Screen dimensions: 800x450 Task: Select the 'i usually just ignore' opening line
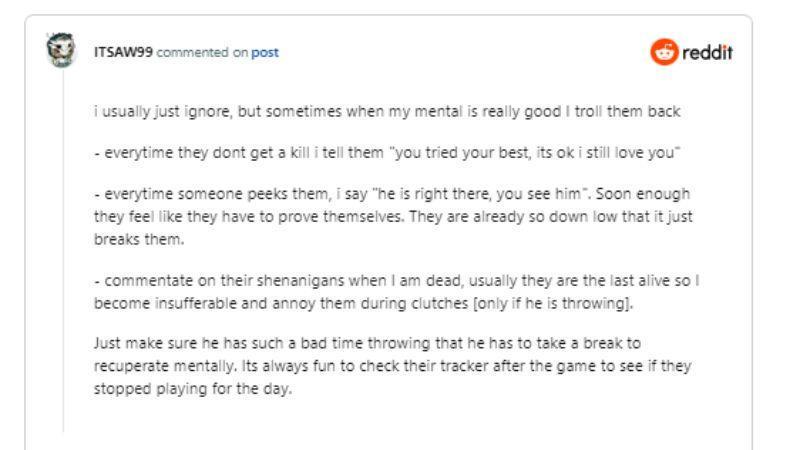387,111
